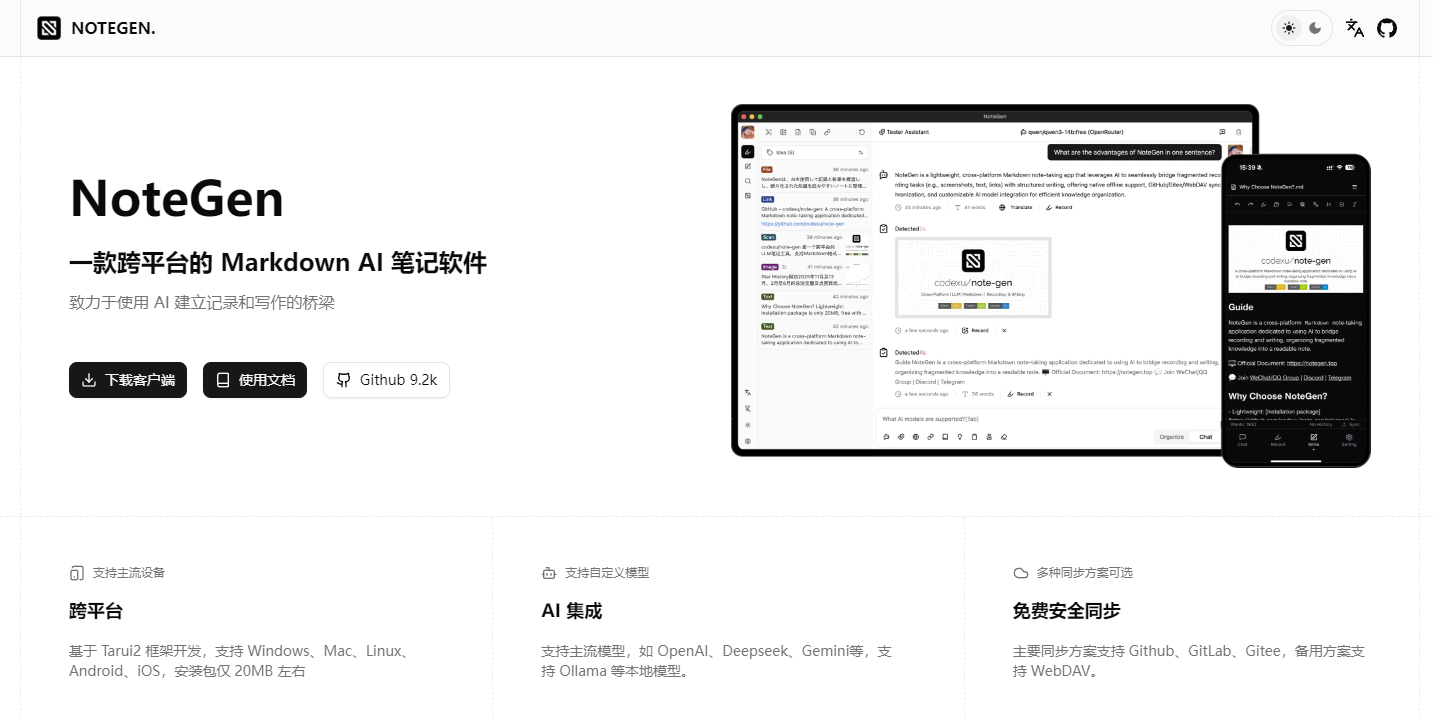The width and height of the screenshot is (1433, 719).
Task: Select the 跨平台 feature heading
Action: coord(96,611)
